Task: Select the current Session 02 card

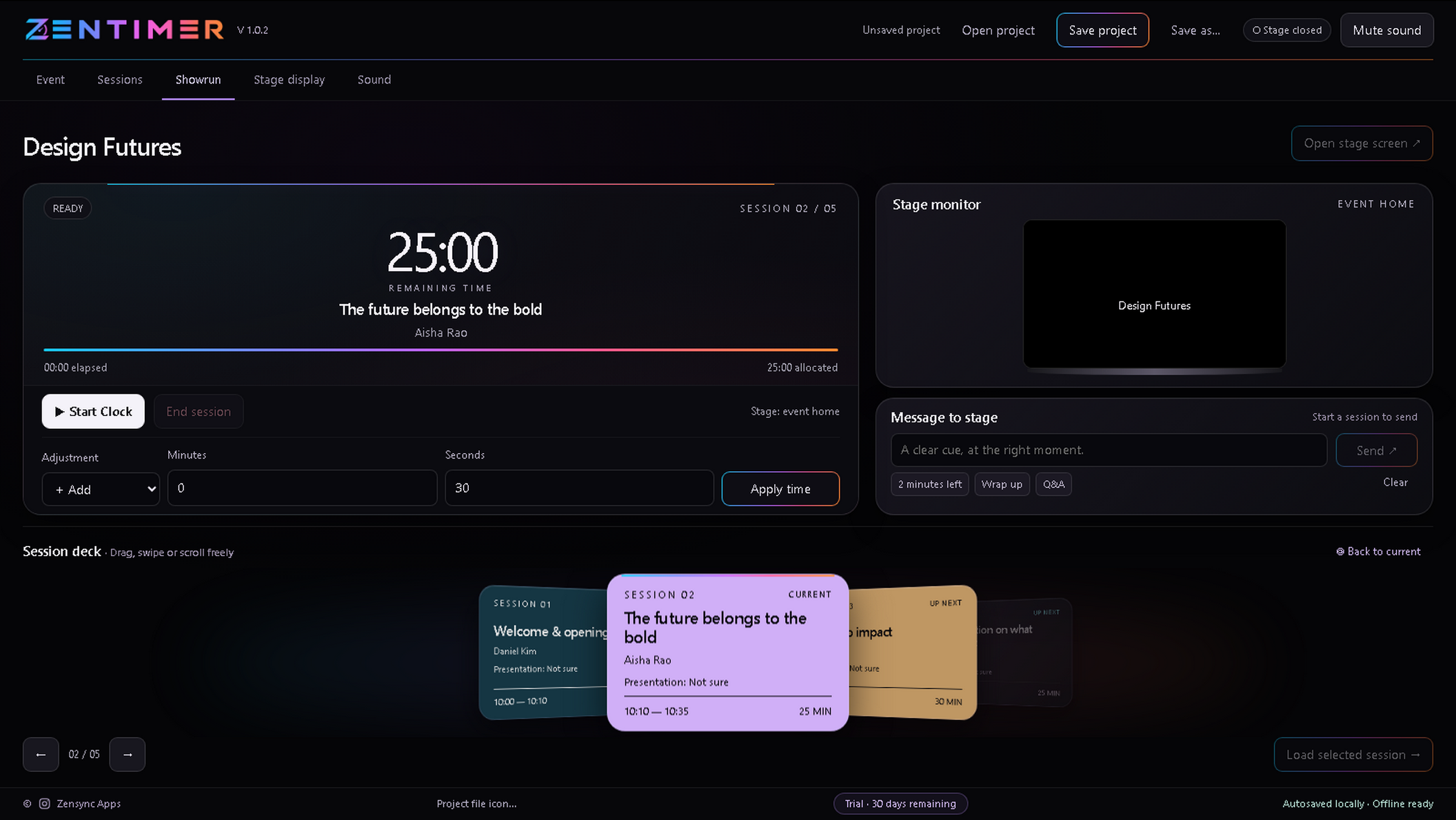Action: tap(727, 653)
